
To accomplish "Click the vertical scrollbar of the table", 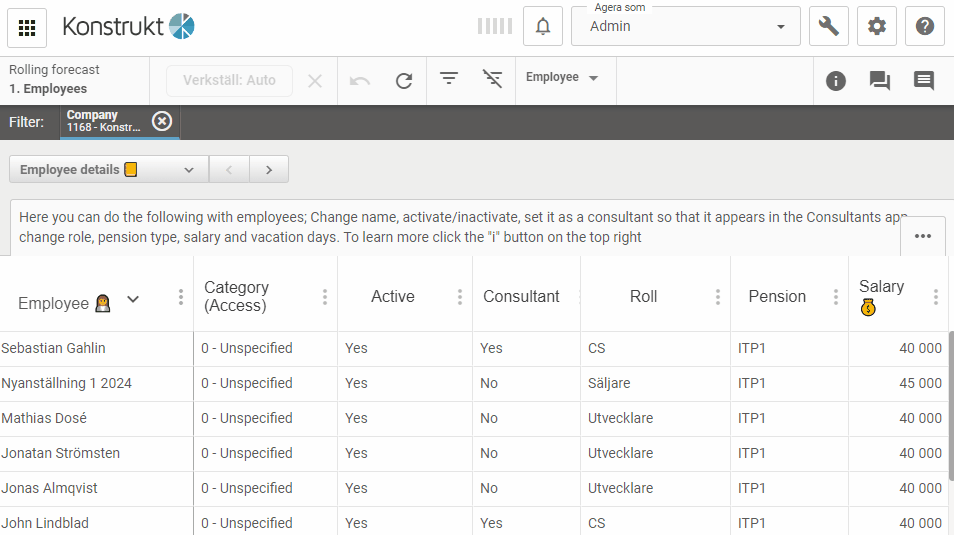I will point(950,400).
